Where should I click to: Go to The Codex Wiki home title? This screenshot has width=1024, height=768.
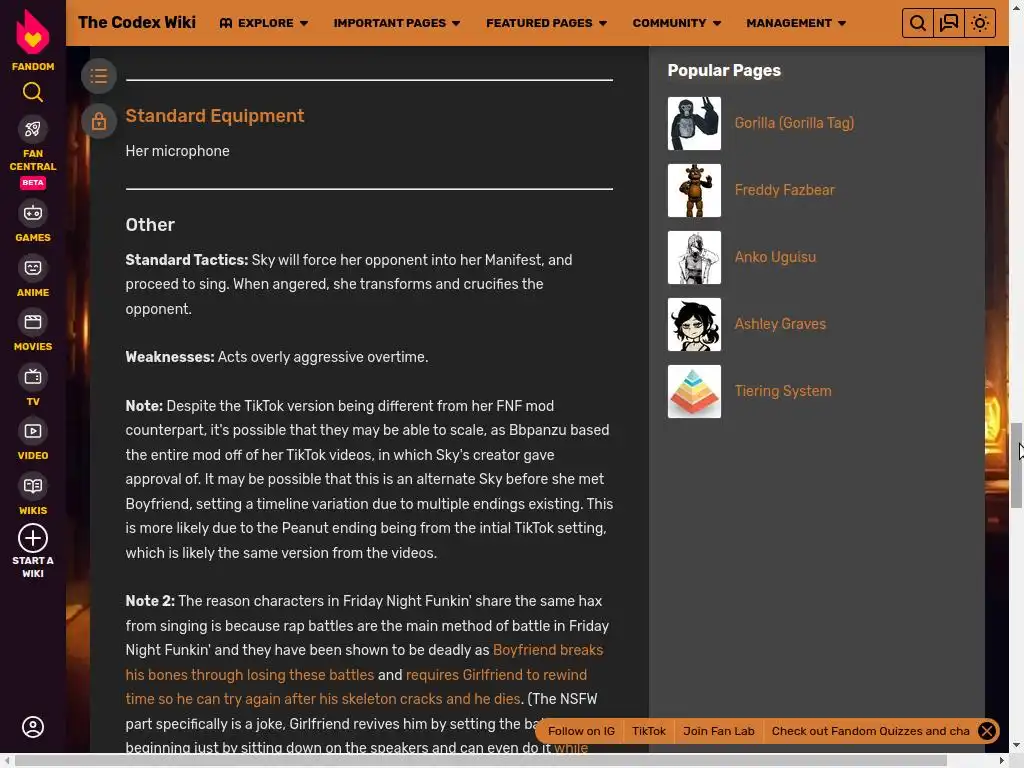(136, 23)
